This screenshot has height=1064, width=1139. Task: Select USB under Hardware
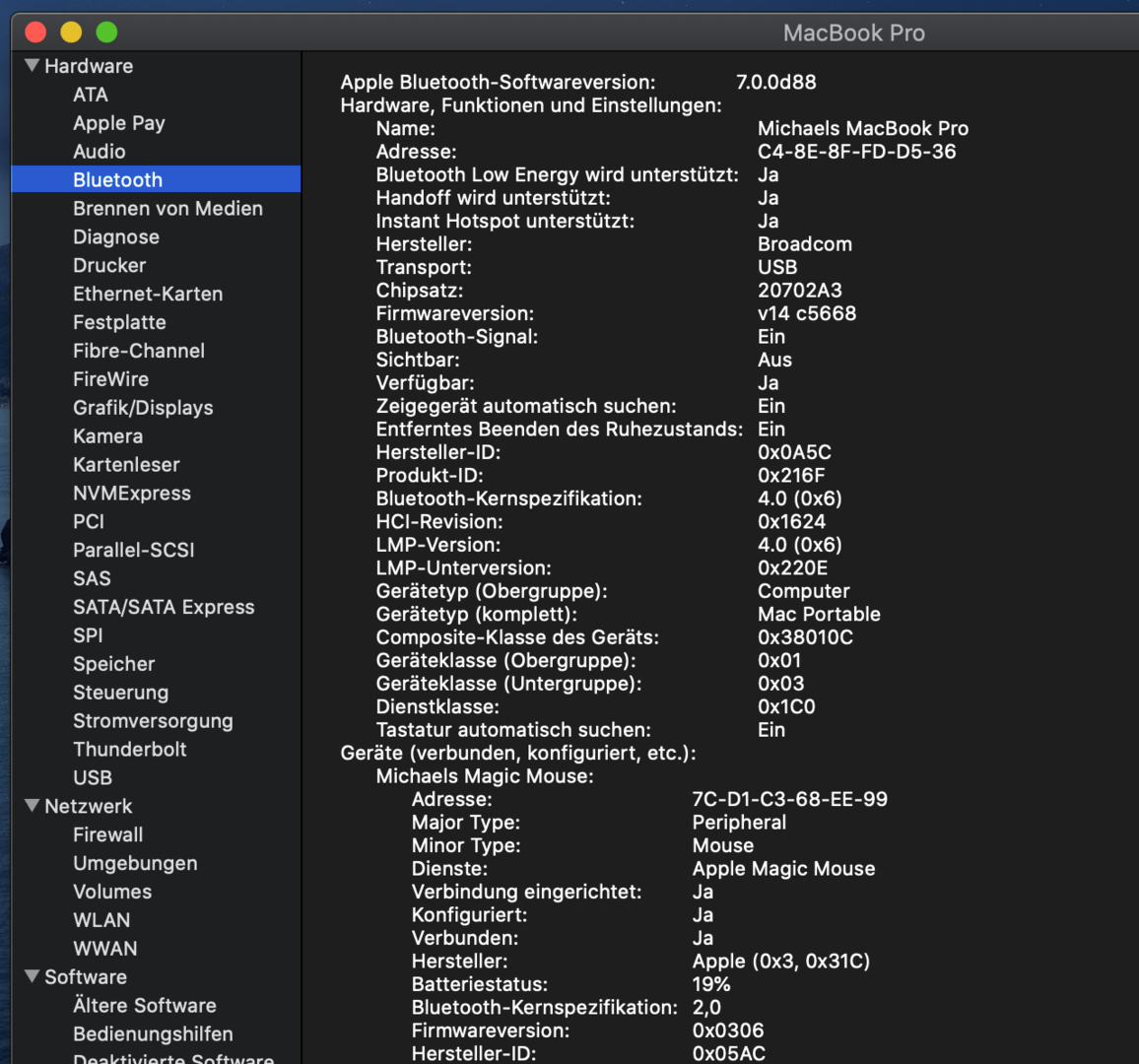(x=93, y=777)
